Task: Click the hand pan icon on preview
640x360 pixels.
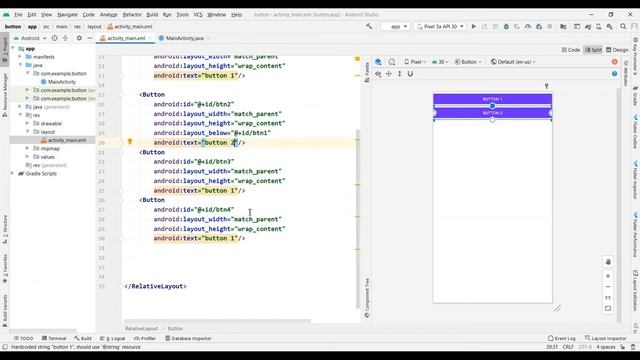Action: click(608, 262)
